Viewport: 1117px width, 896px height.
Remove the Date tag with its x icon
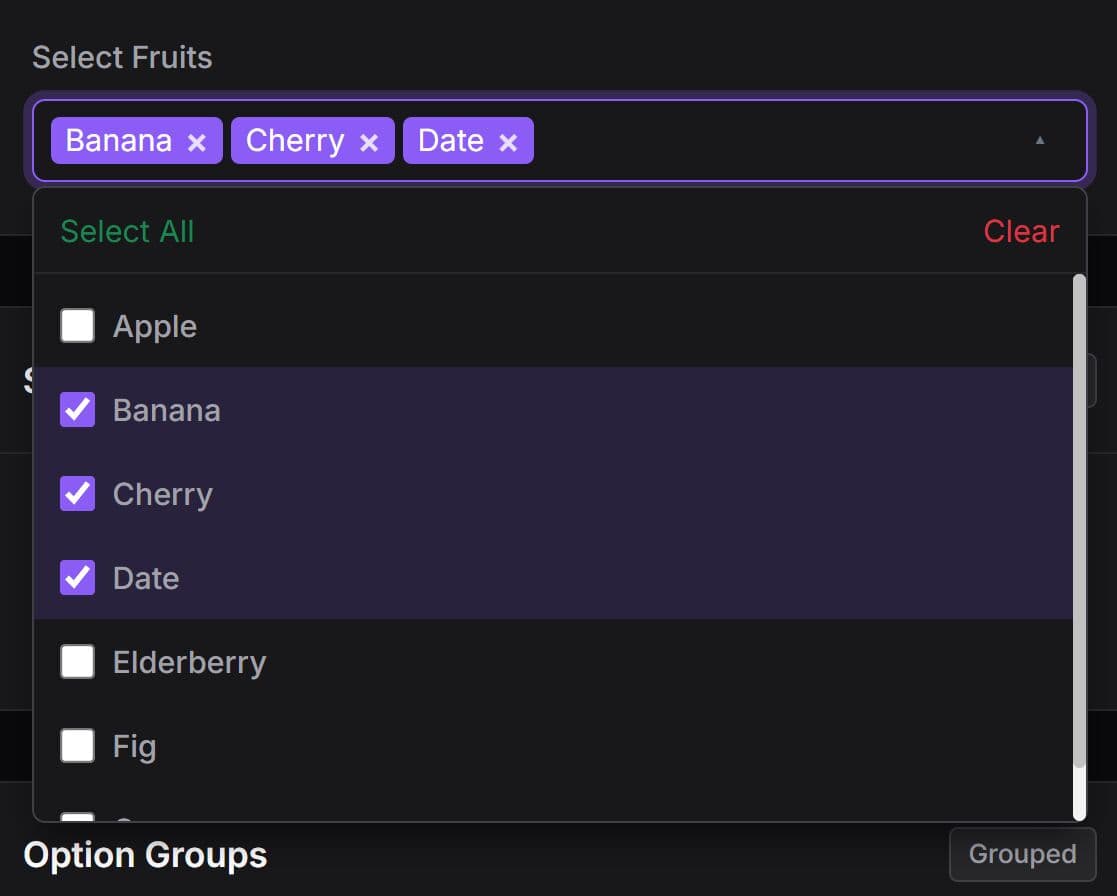click(508, 142)
